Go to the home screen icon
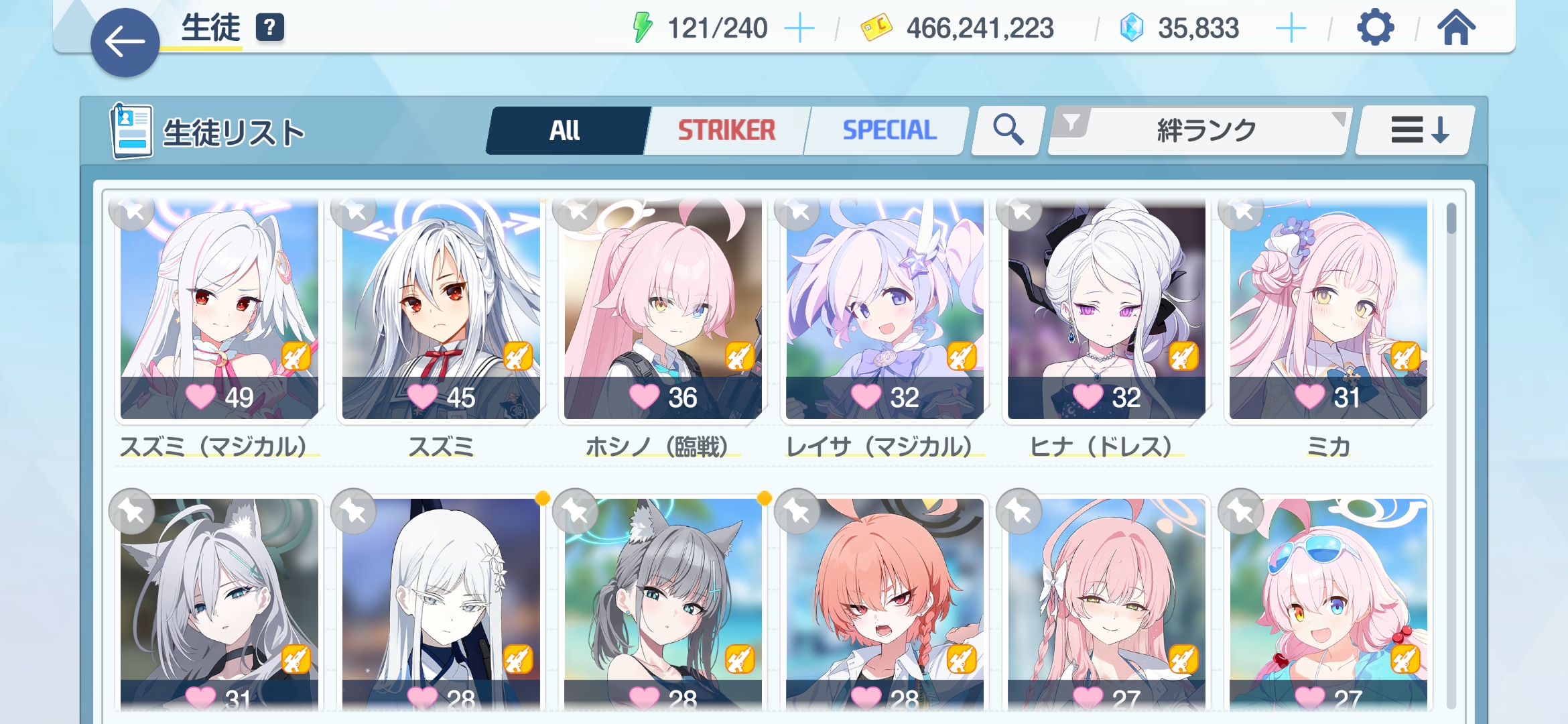The width and height of the screenshot is (1568, 724). point(1456,28)
